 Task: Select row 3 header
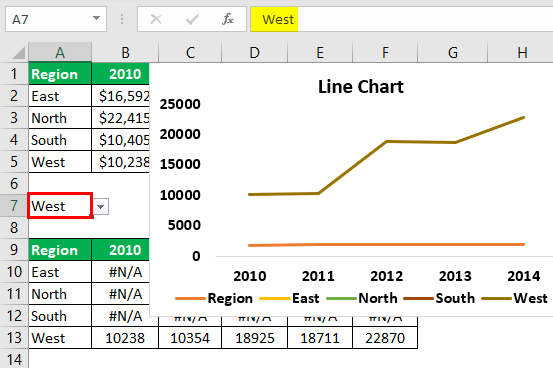(x=14, y=118)
